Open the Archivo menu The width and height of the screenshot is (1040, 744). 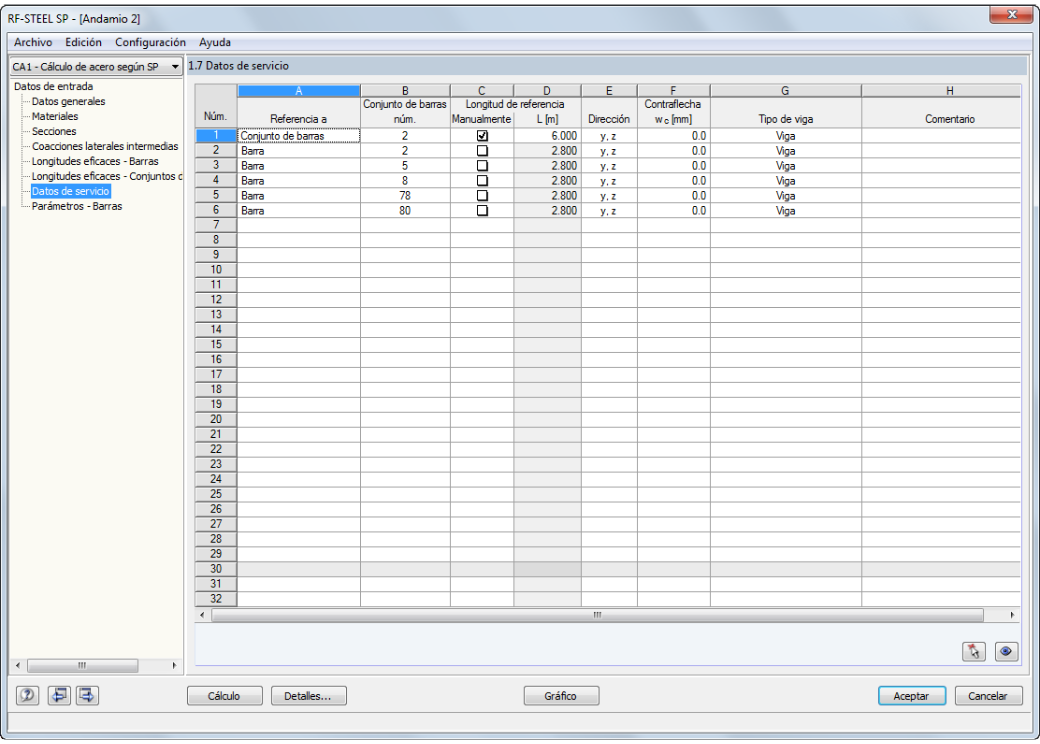click(32, 42)
